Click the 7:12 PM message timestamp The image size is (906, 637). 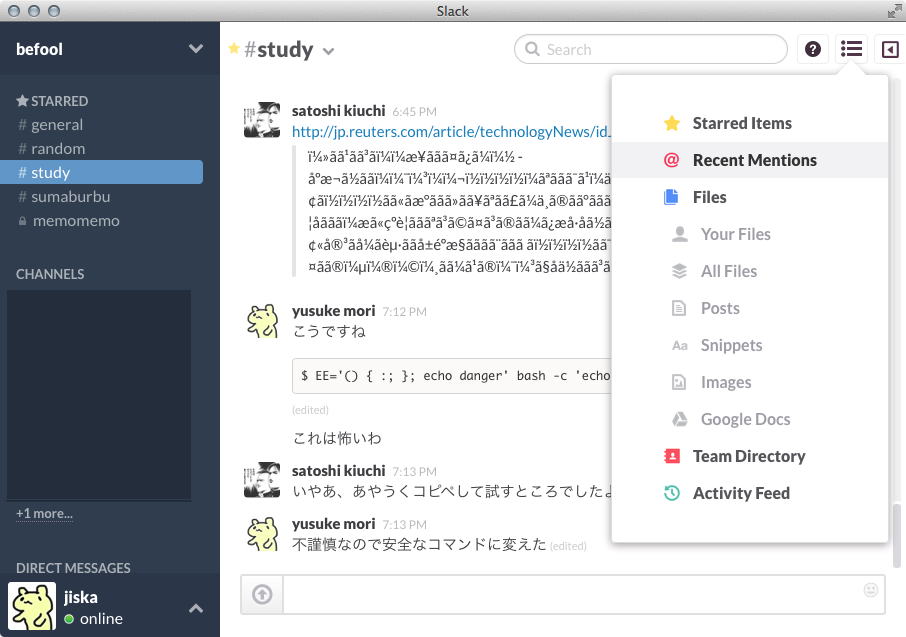pyautogui.click(x=404, y=312)
